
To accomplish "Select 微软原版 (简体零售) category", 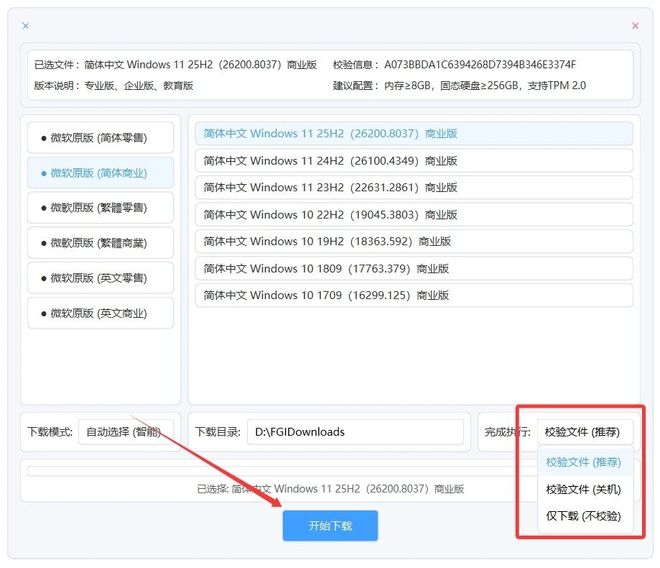I will tap(100, 138).
